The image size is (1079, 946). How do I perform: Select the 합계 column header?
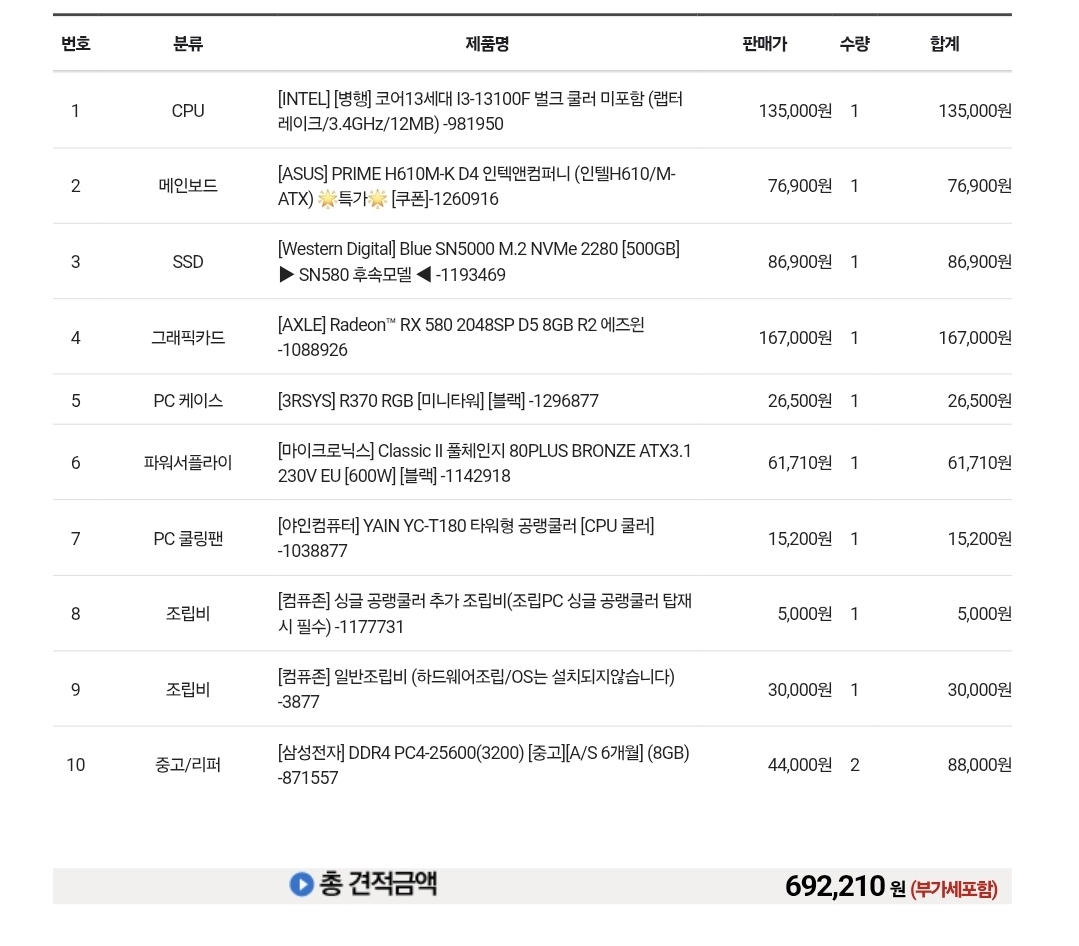[945, 44]
